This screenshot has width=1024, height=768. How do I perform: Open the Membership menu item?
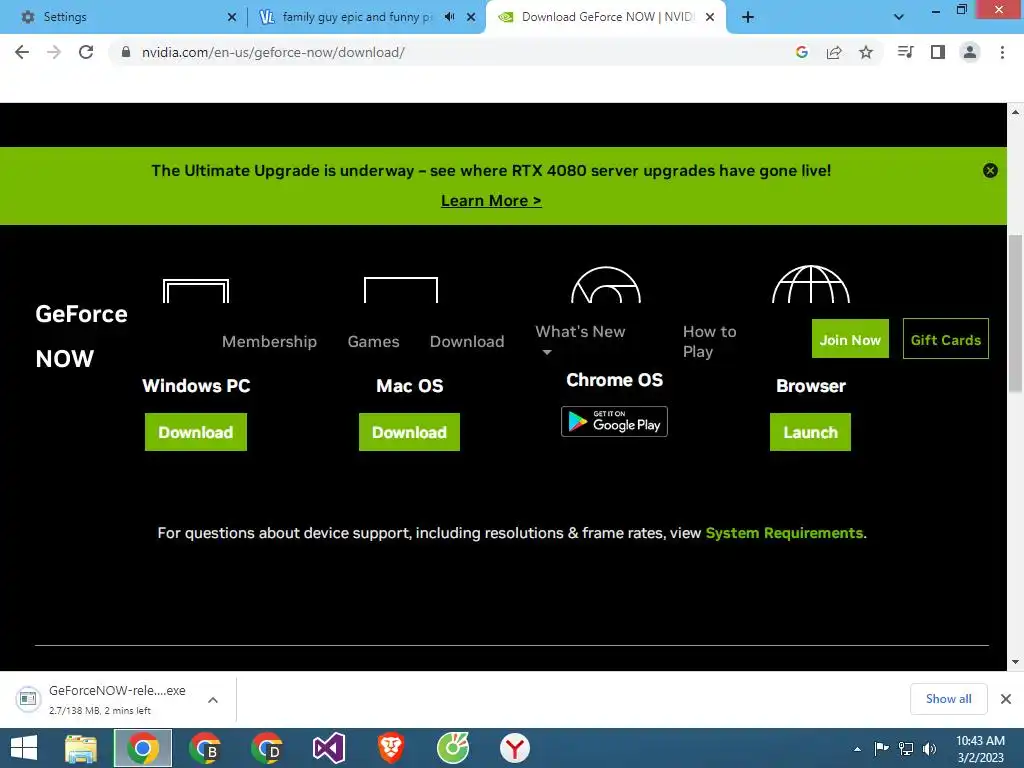click(269, 341)
